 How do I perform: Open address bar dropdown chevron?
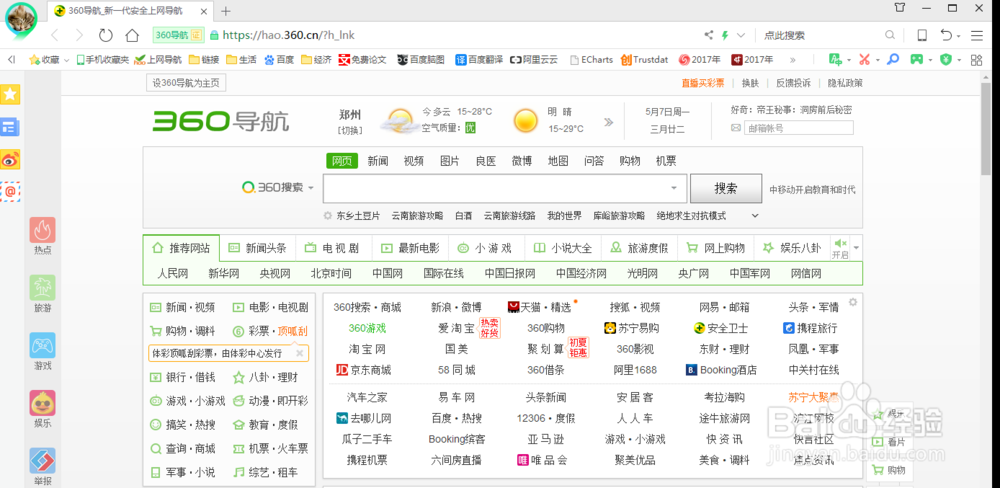(x=741, y=35)
